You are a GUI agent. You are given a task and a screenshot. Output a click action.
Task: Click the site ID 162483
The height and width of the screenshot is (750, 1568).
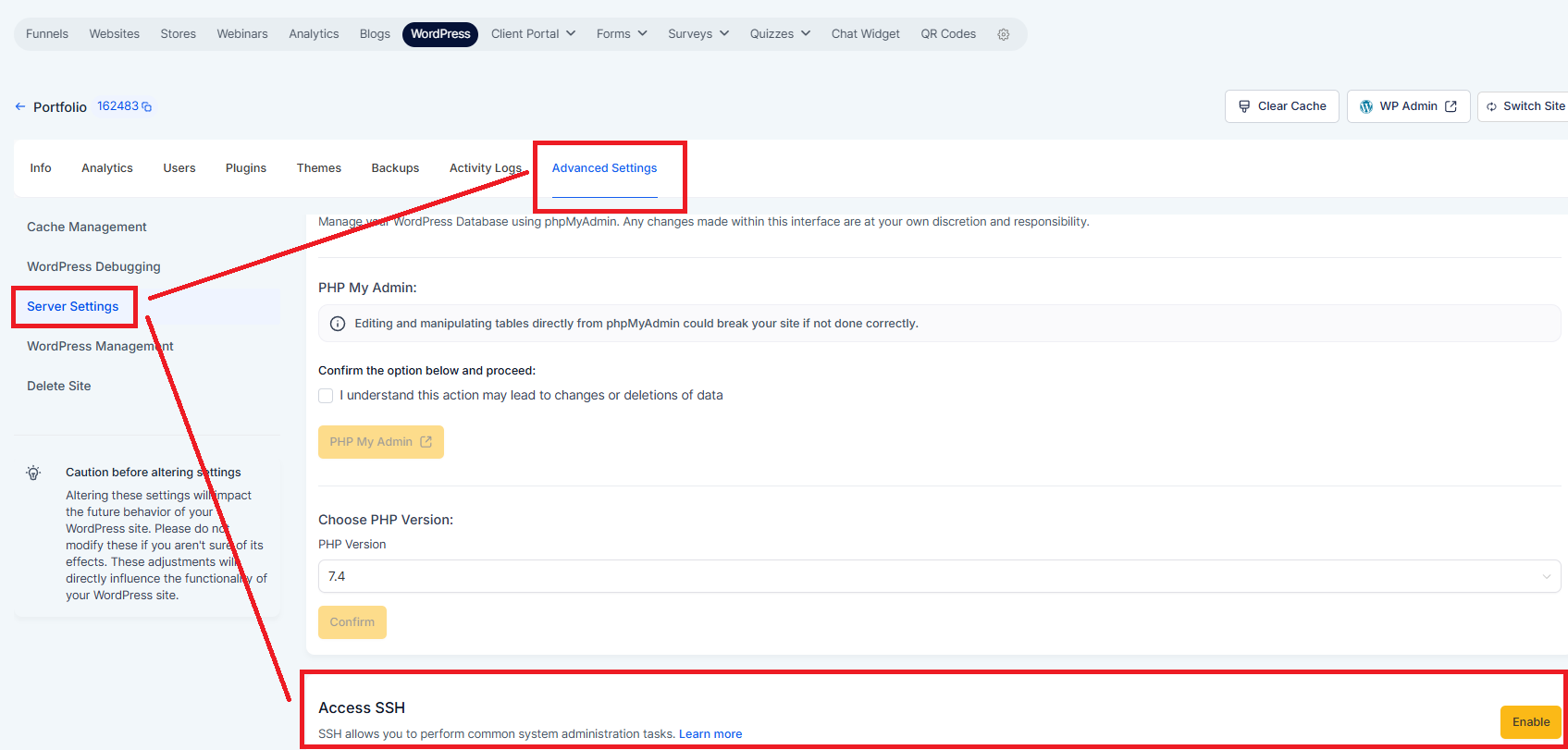click(118, 106)
